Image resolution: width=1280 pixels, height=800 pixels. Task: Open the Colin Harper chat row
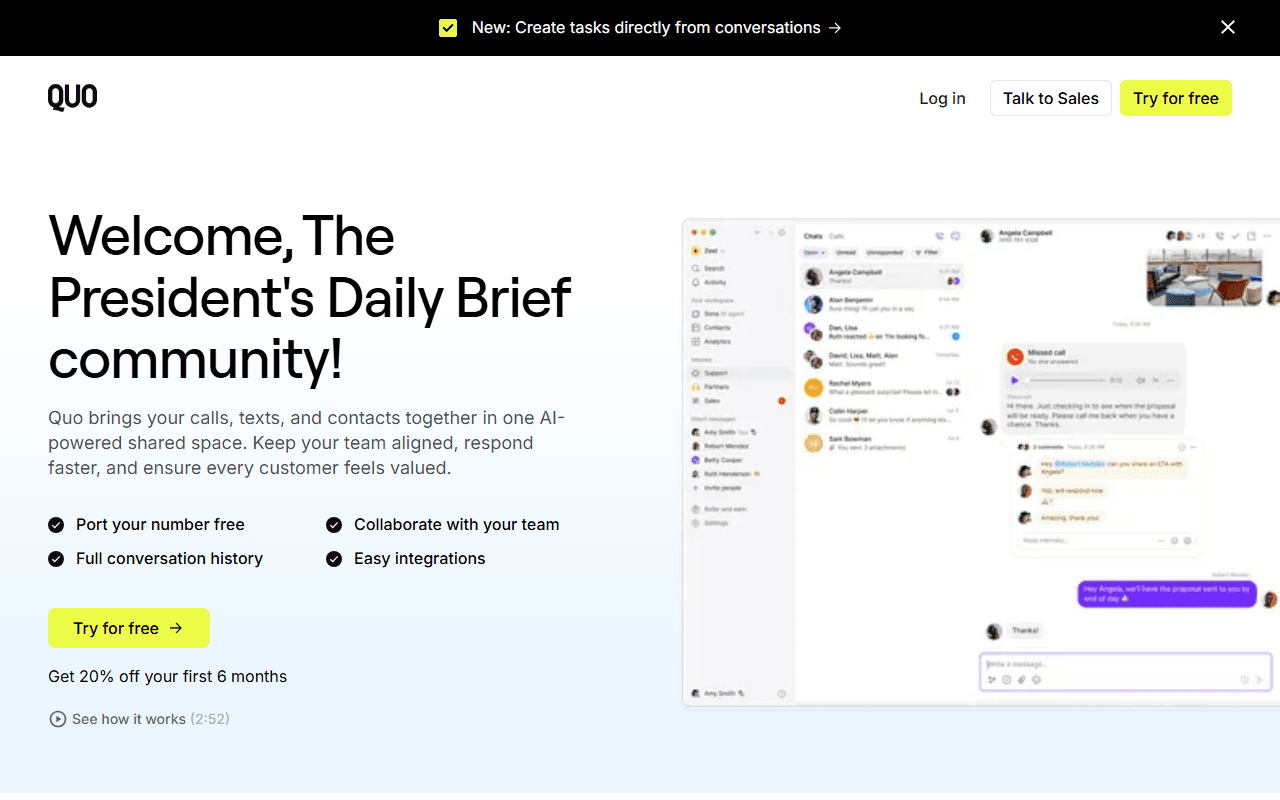[x=883, y=415]
